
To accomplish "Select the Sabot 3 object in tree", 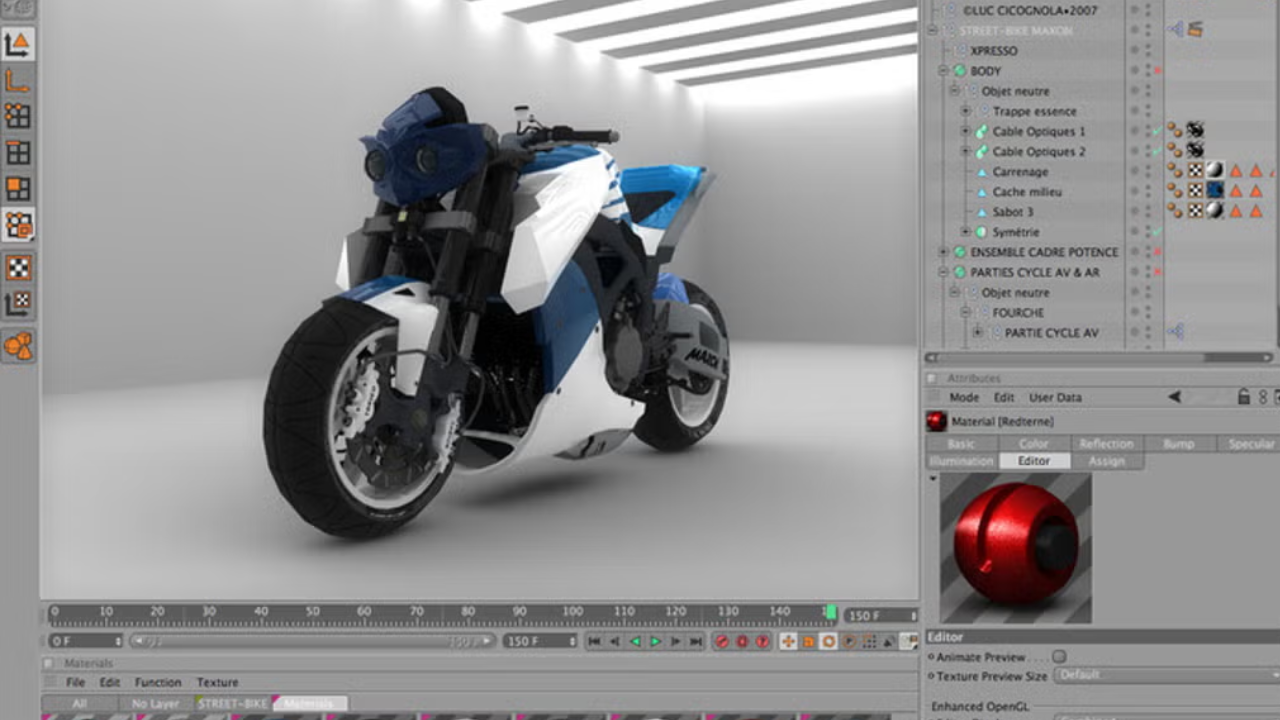I will pyautogui.click(x=1012, y=212).
